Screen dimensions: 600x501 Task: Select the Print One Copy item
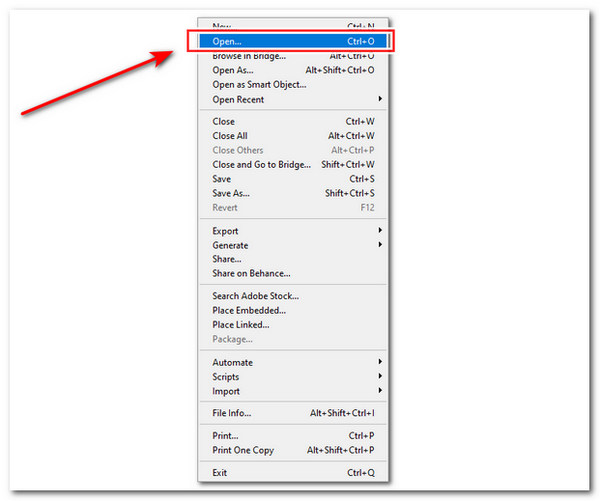pos(293,450)
